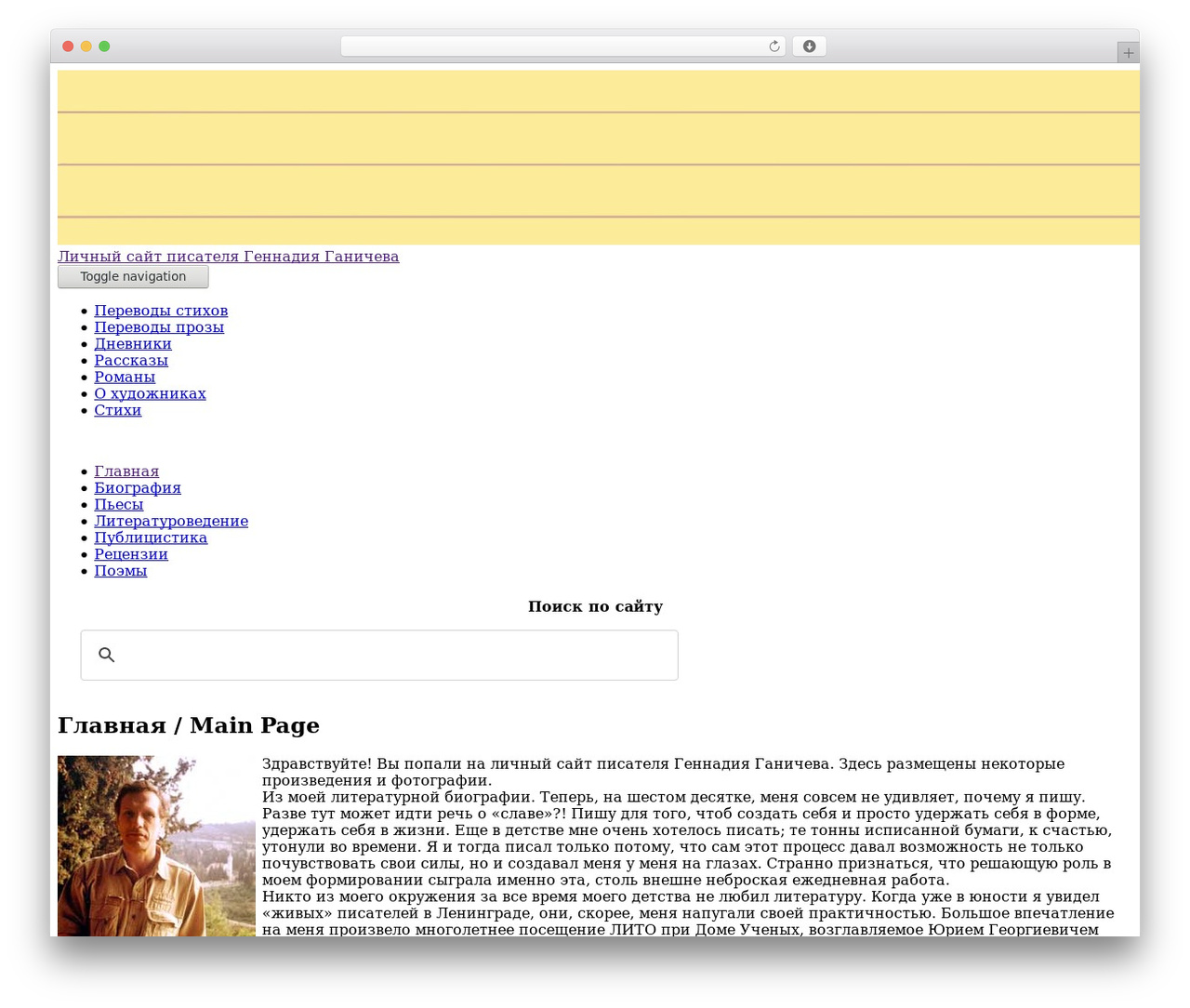Open the Публицистика link
The width and height of the screenshot is (1190, 1008).
point(151,538)
